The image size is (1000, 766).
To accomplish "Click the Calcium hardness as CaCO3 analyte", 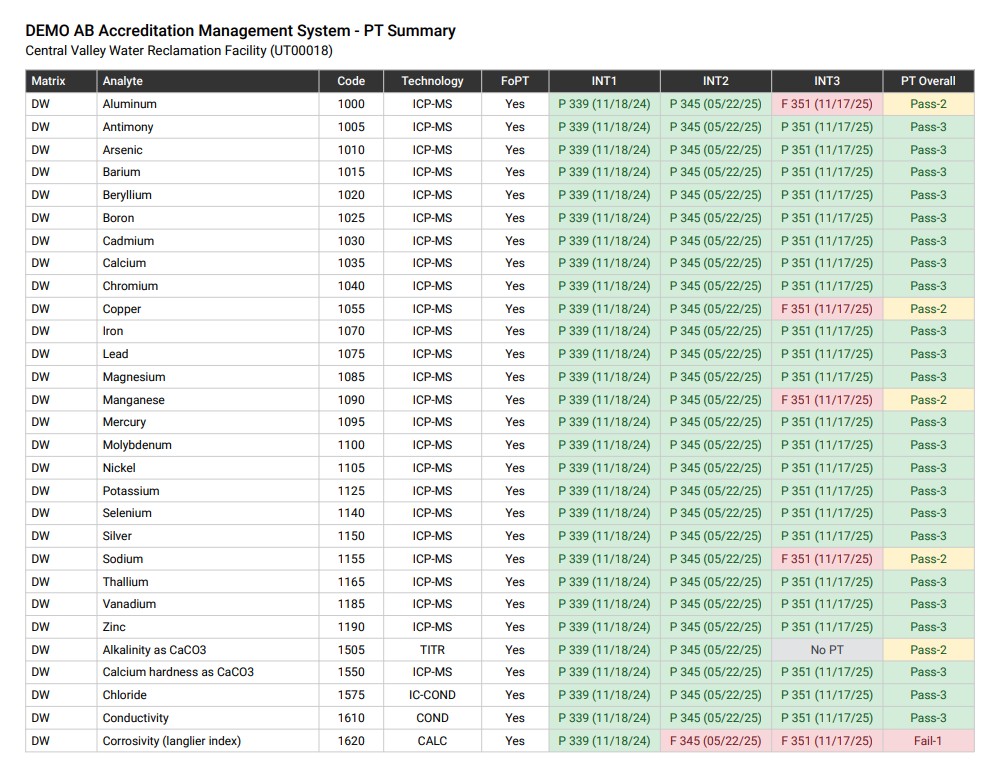I will 177,672.
